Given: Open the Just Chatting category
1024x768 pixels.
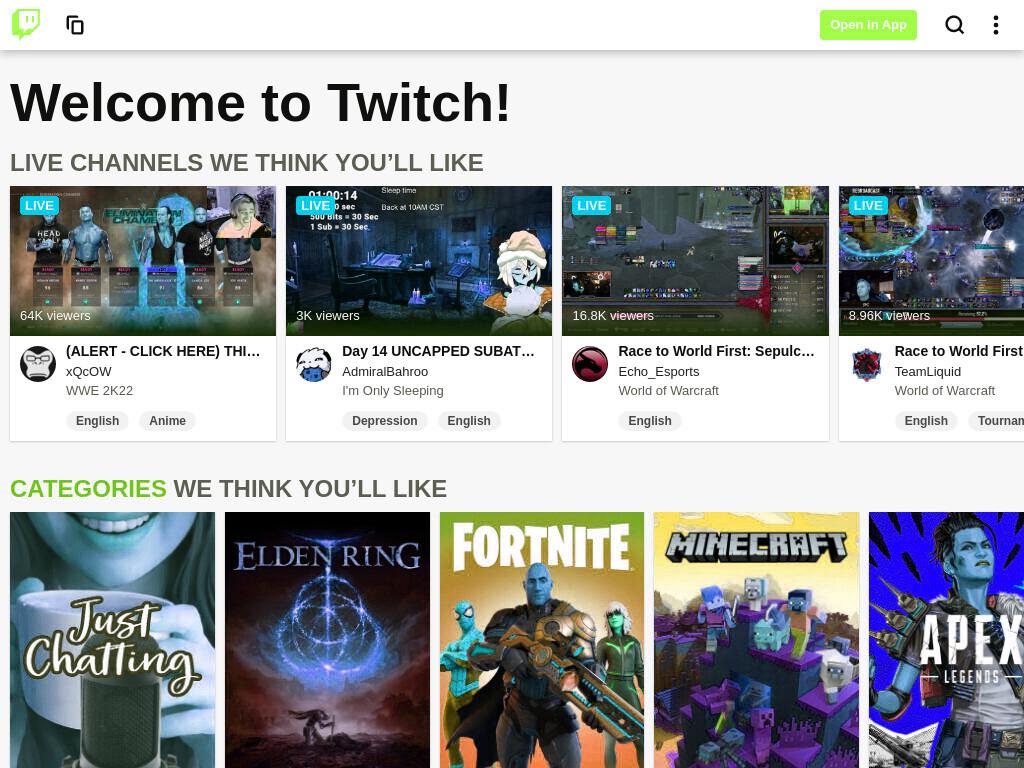Looking at the screenshot, I should click(112, 640).
